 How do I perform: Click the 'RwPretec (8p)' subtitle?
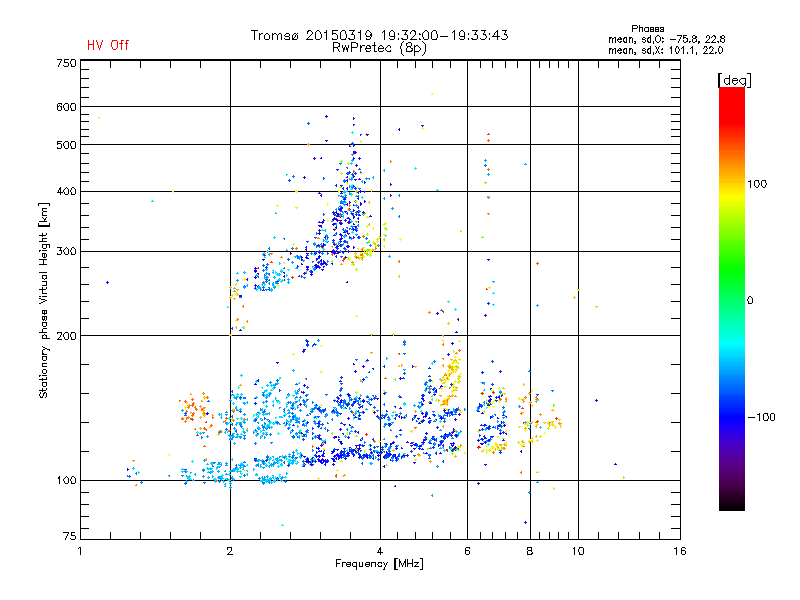[x=379, y=48]
